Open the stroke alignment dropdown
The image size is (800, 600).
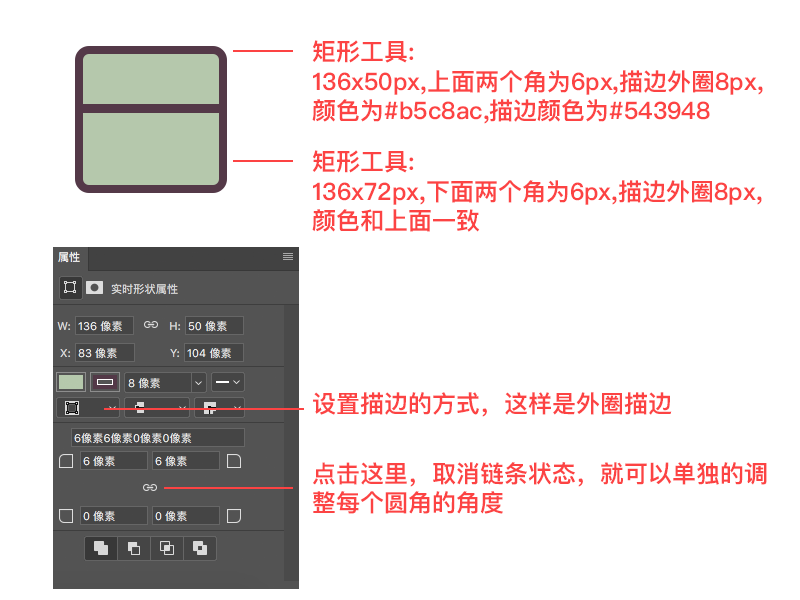click(88, 408)
